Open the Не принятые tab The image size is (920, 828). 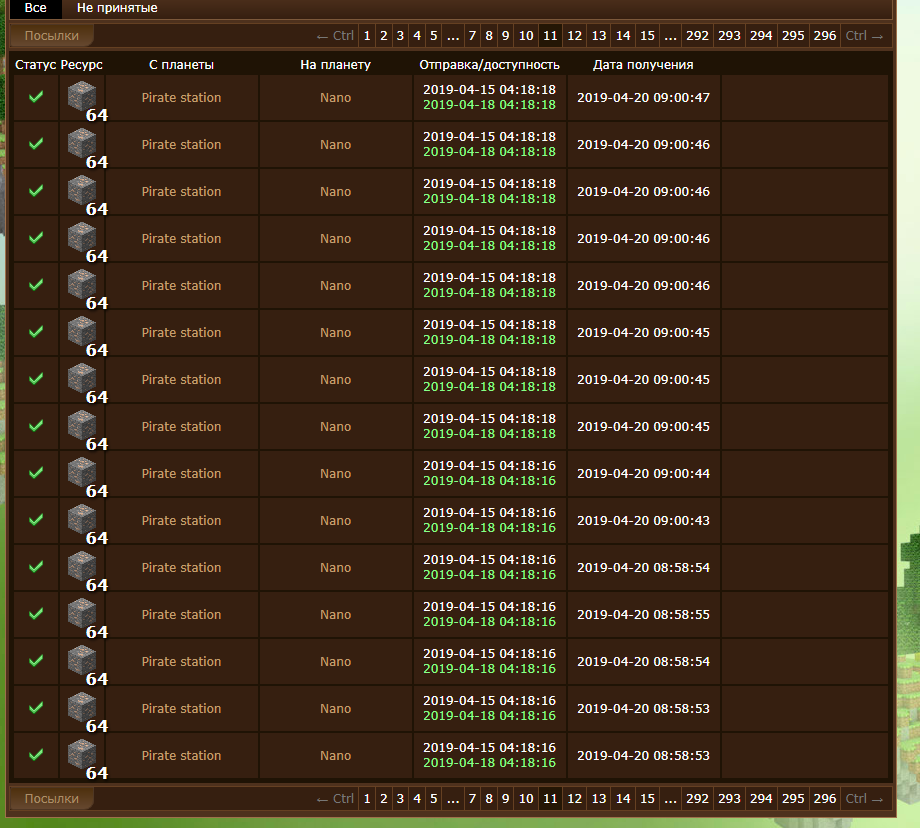click(x=117, y=8)
